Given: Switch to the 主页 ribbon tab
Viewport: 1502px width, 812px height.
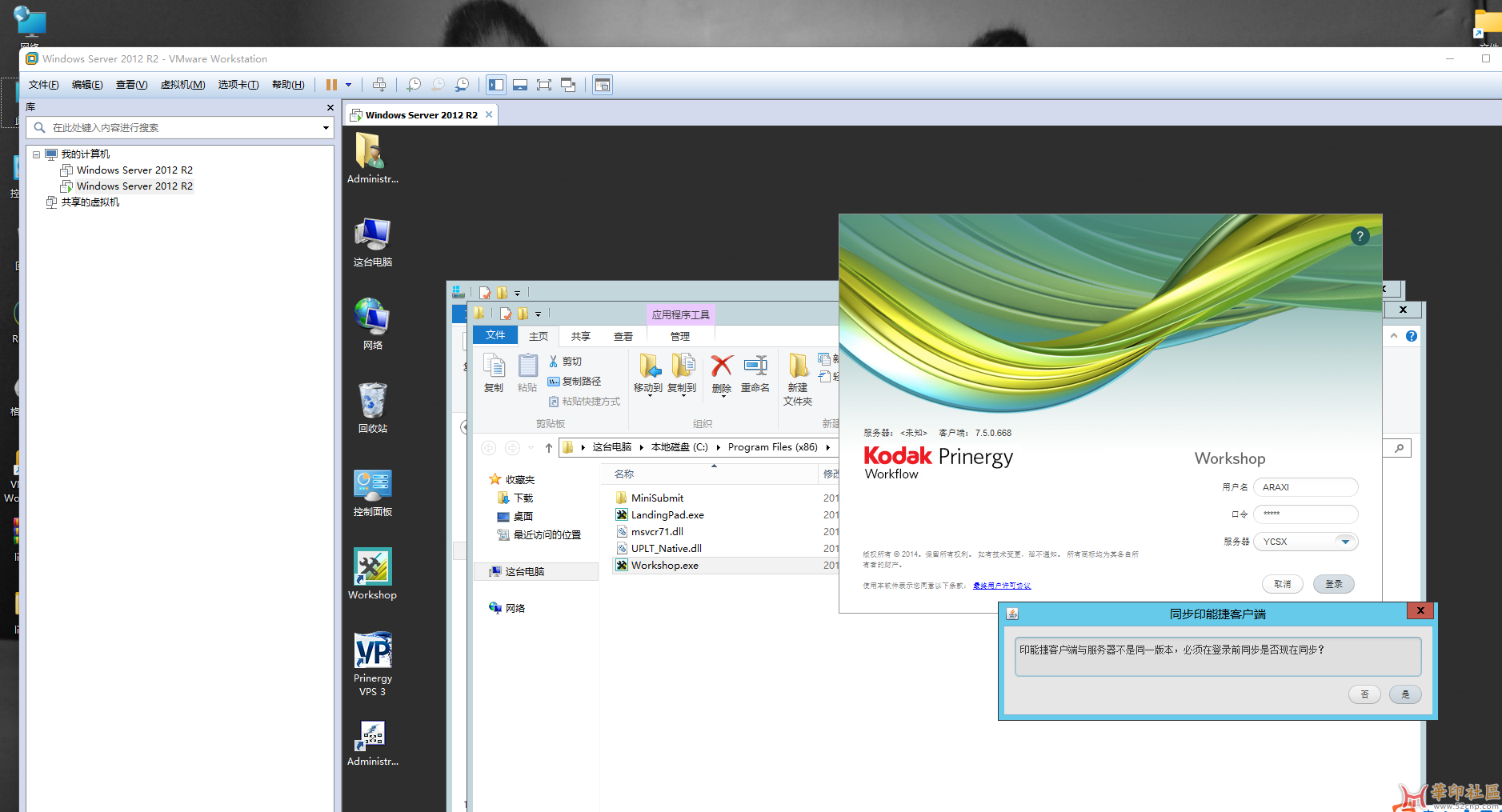Looking at the screenshot, I should tap(539, 336).
